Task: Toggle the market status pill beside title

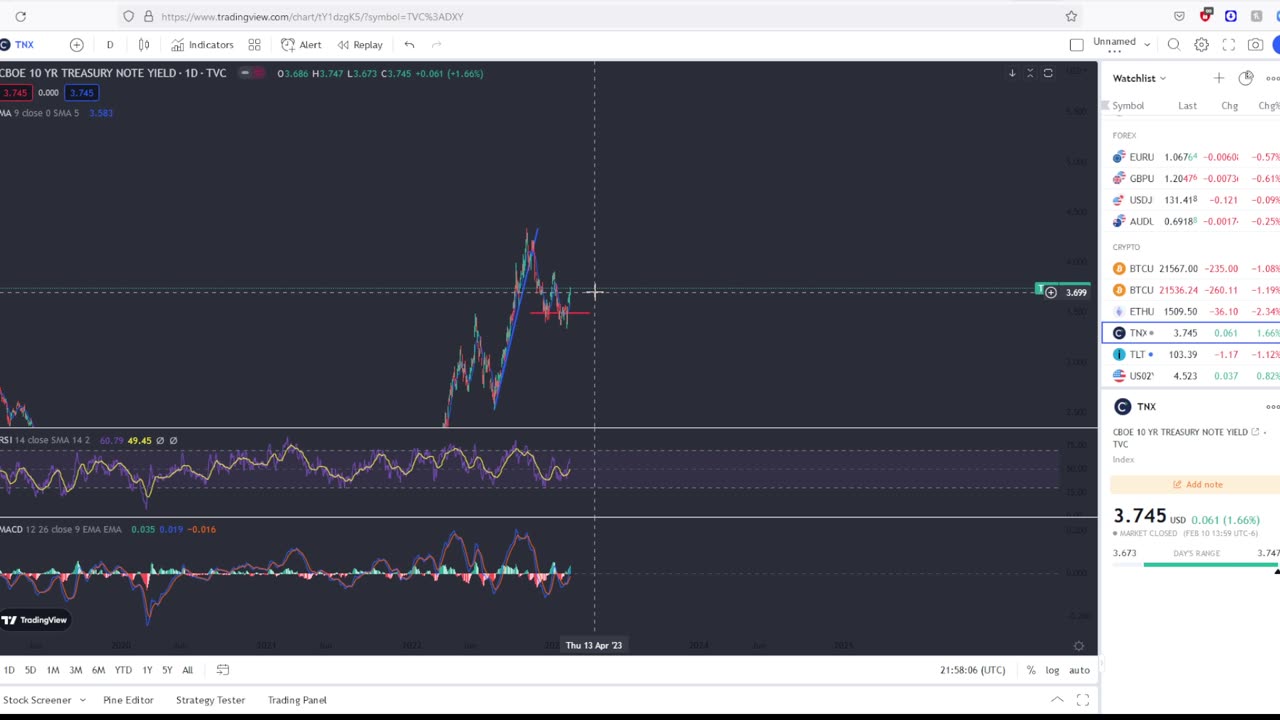Action: (253, 73)
